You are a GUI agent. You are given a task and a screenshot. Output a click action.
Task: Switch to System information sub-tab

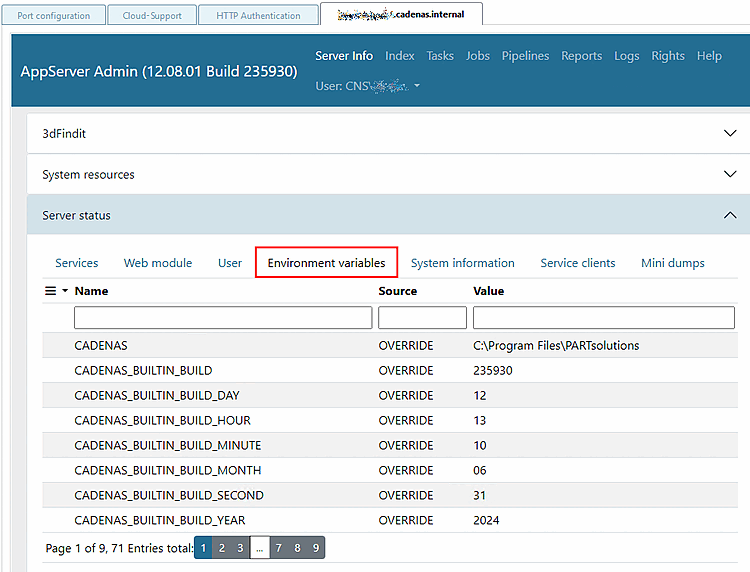(463, 263)
